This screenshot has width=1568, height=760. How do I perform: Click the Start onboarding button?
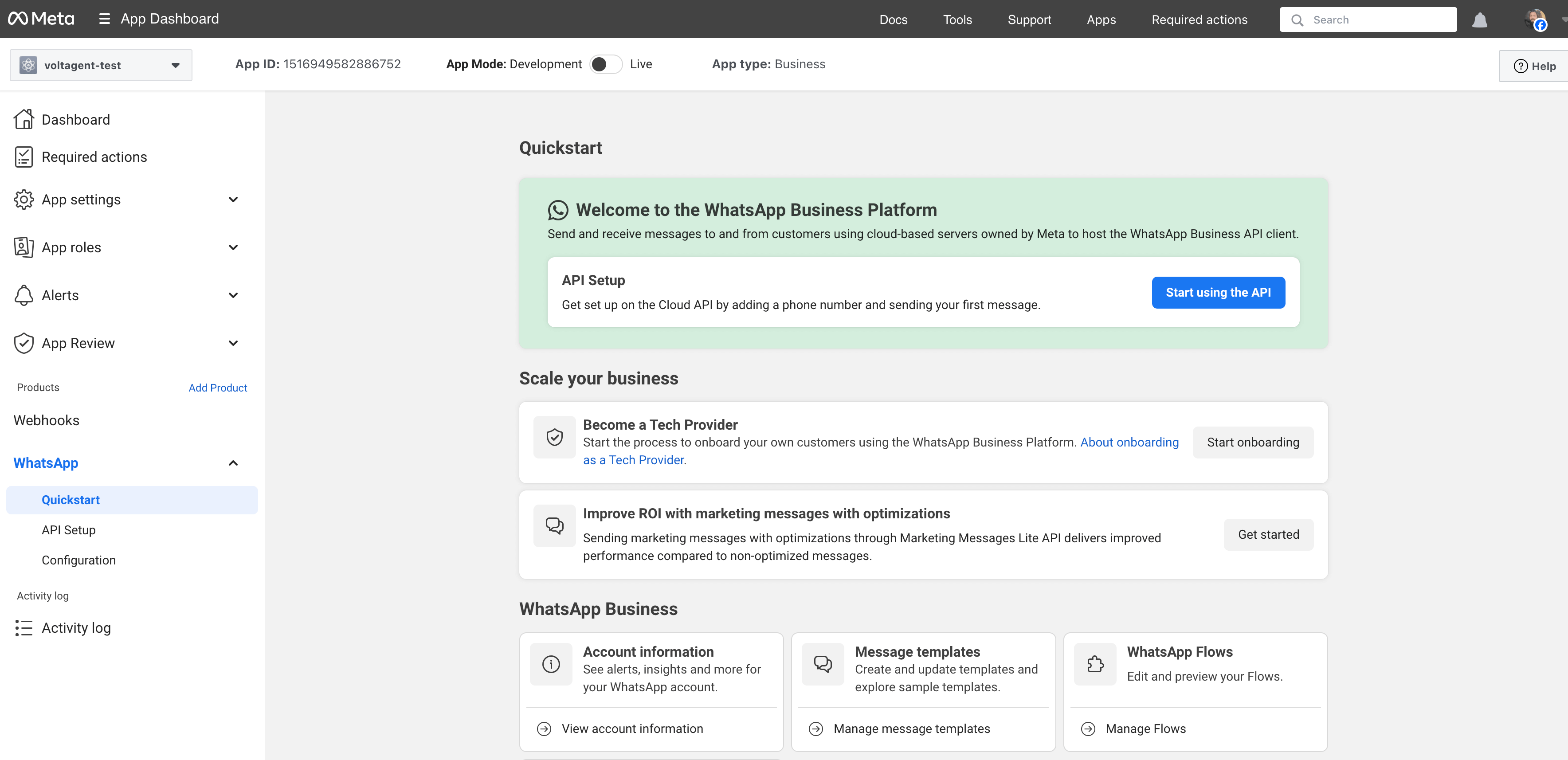click(1253, 443)
